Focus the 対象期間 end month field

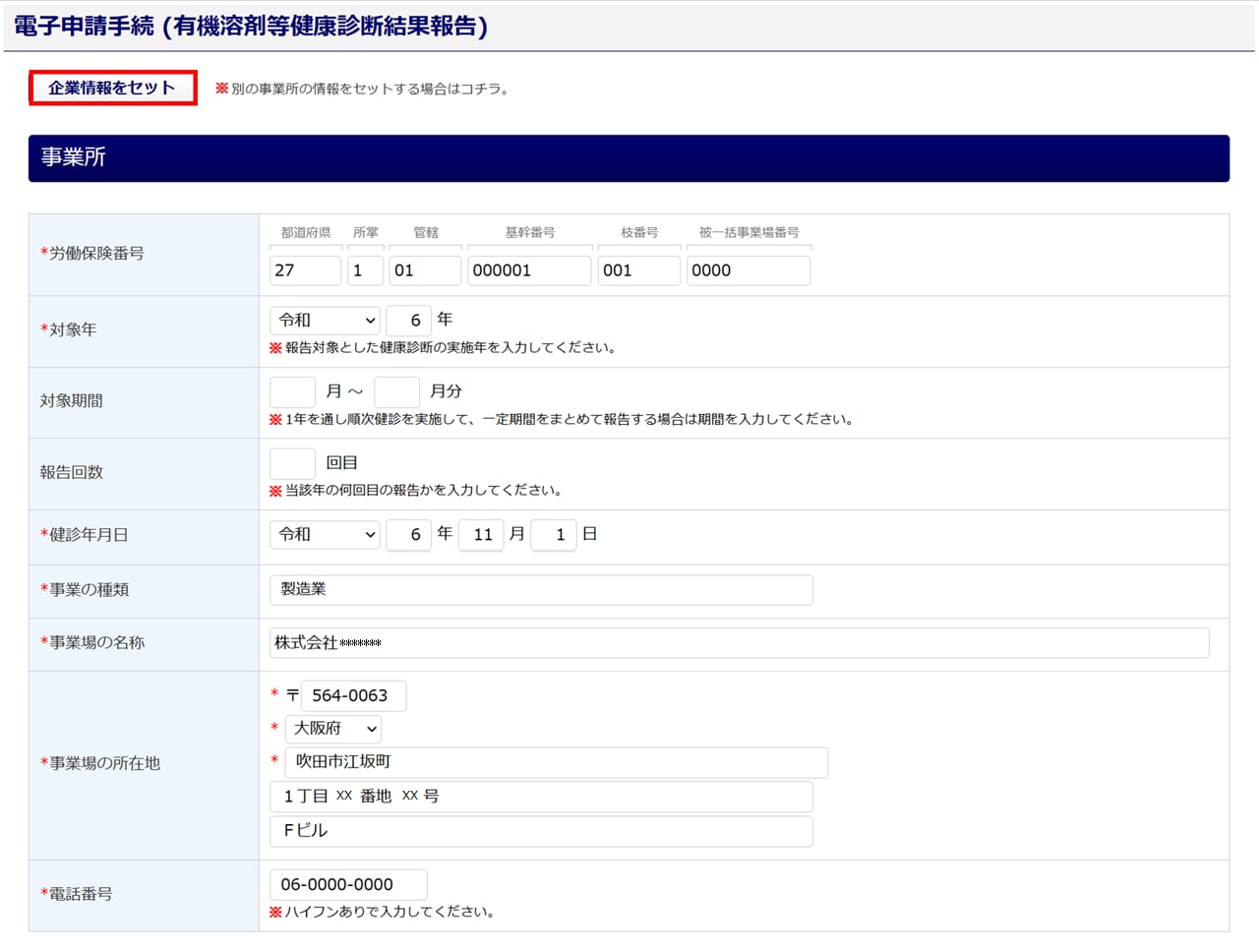(397, 391)
